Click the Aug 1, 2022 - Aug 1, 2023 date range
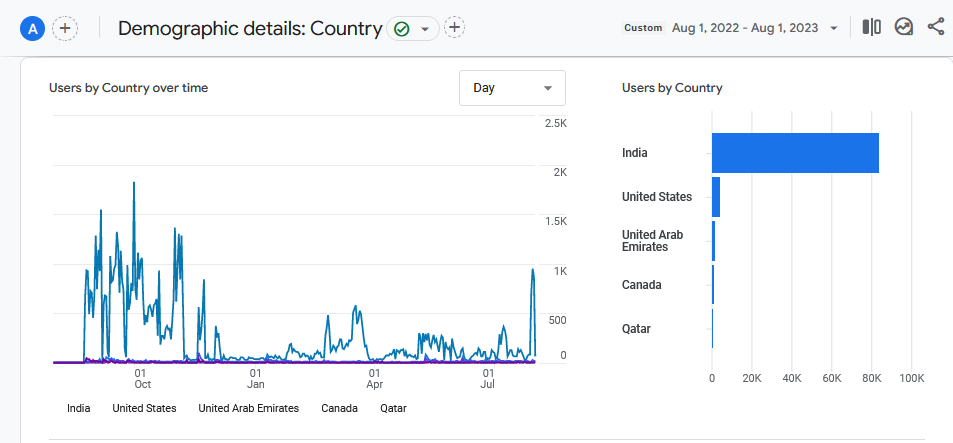Viewport: 953px width, 443px height. (746, 28)
